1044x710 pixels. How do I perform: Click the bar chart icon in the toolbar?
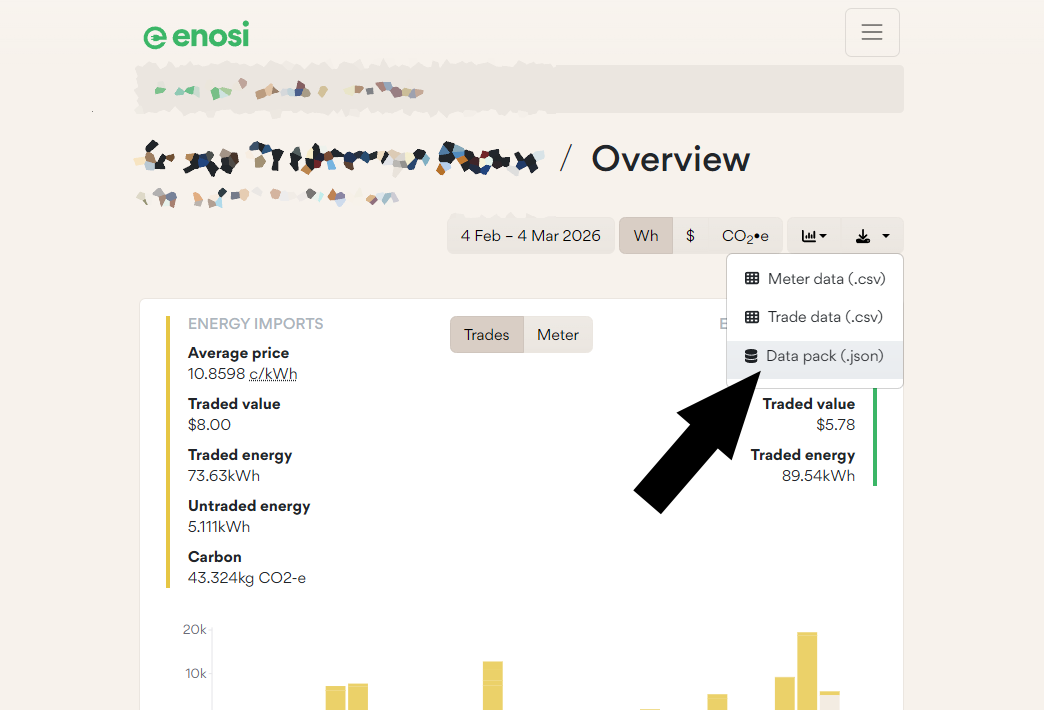[x=808, y=236]
